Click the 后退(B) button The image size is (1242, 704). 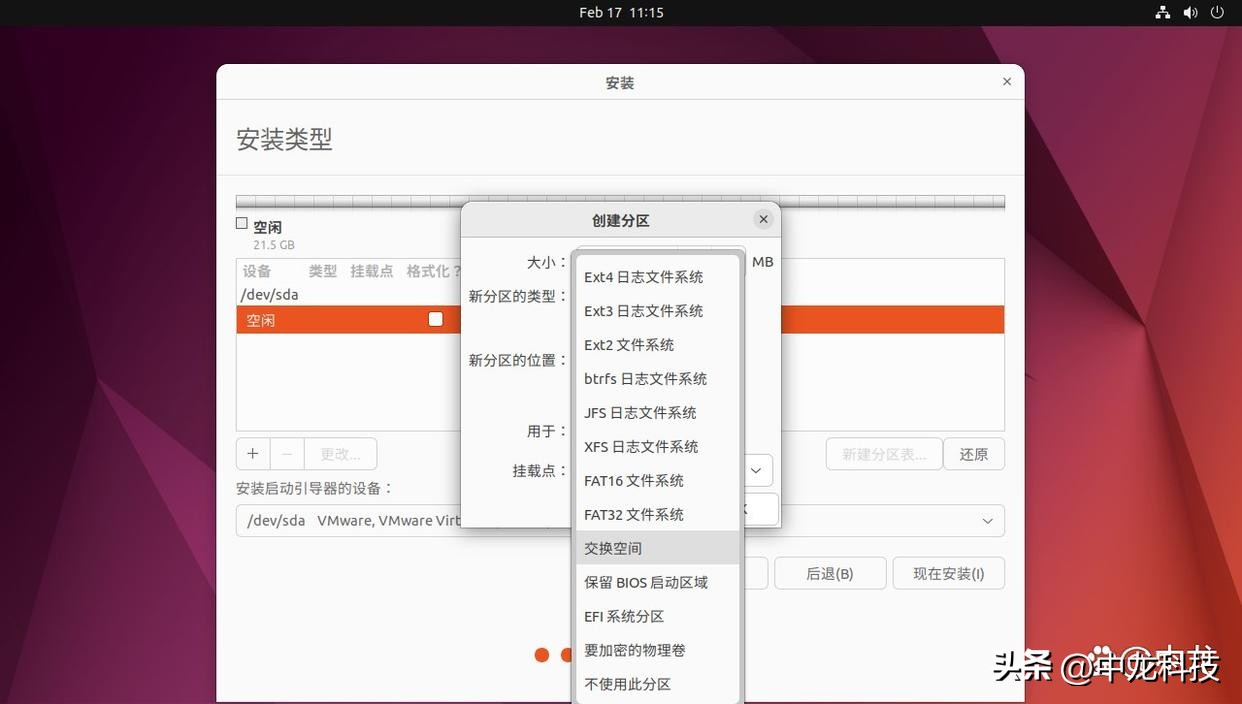pyautogui.click(x=830, y=572)
